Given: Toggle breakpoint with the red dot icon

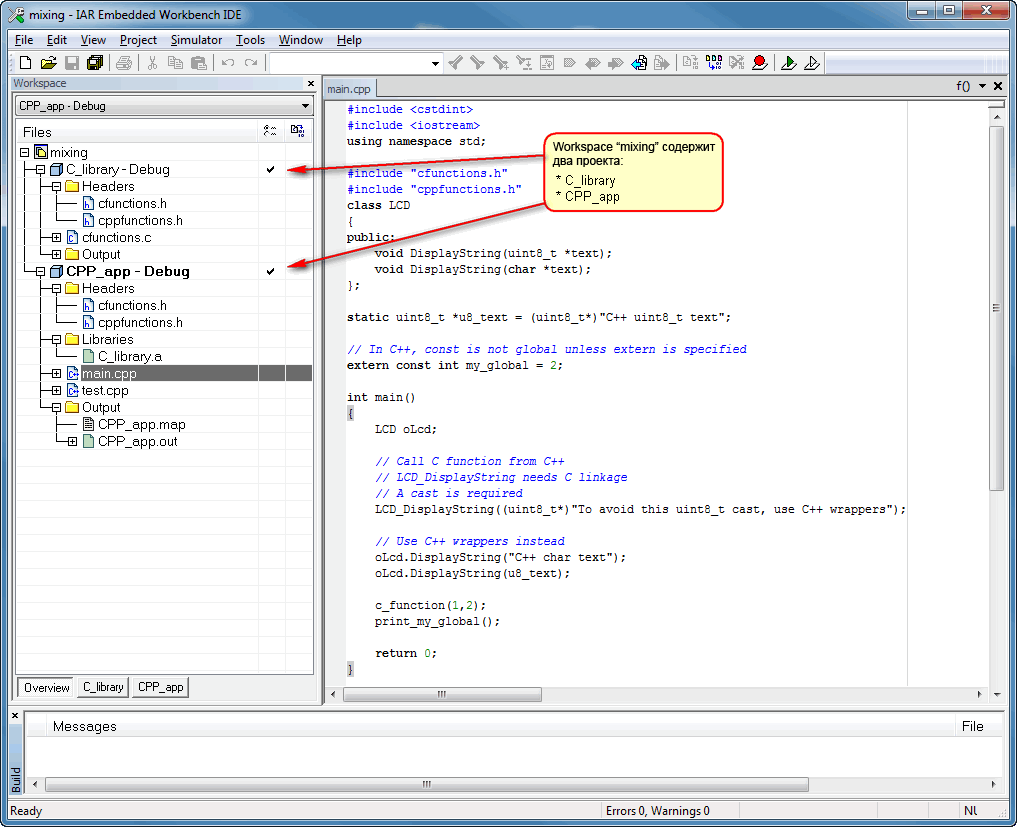Looking at the screenshot, I should pos(760,63).
